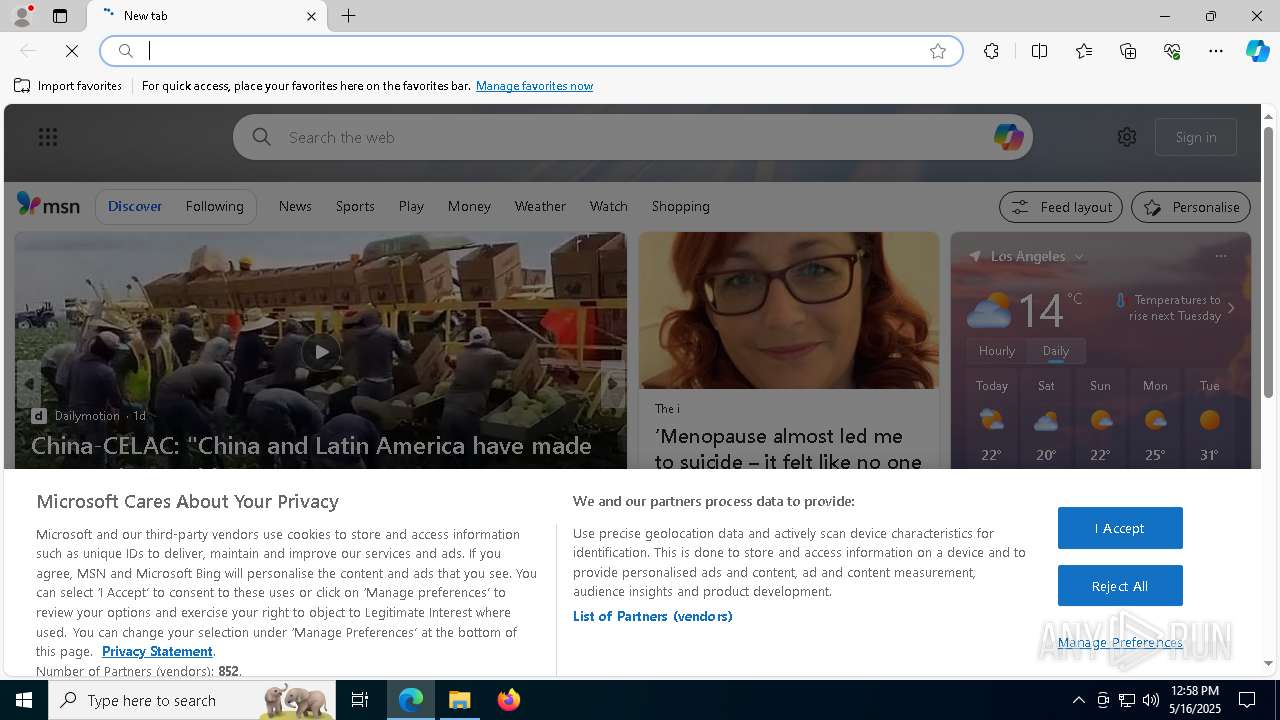1280x720 pixels.
Task: Select the Discover tab
Action: (x=135, y=206)
